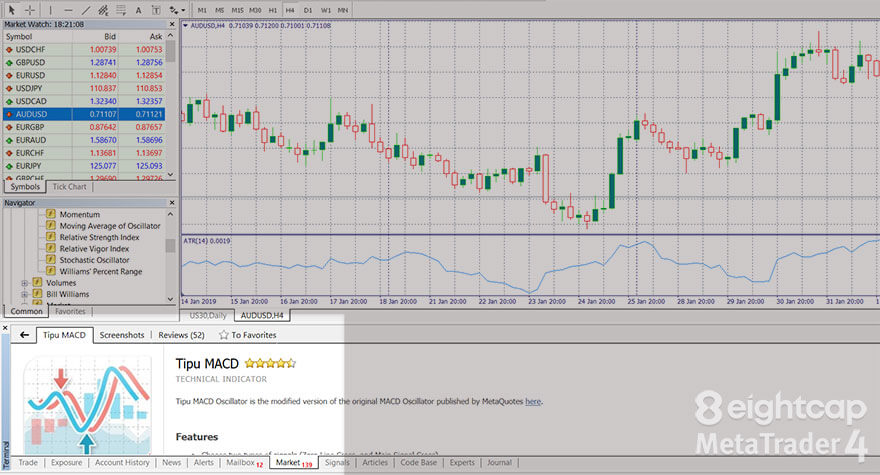This screenshot has width=880, height=475.
Task: Add Tipu MACD To Favorites
Action: tap(248, 335)
